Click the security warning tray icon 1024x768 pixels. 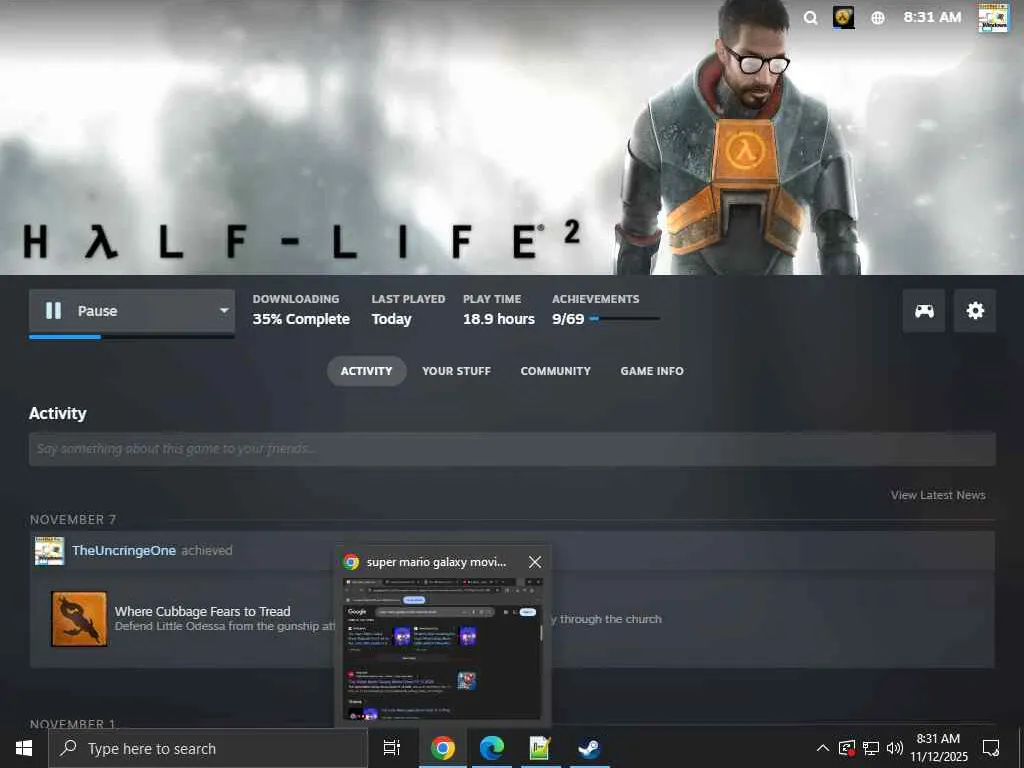pyautogui.click(x=847, y=748)
